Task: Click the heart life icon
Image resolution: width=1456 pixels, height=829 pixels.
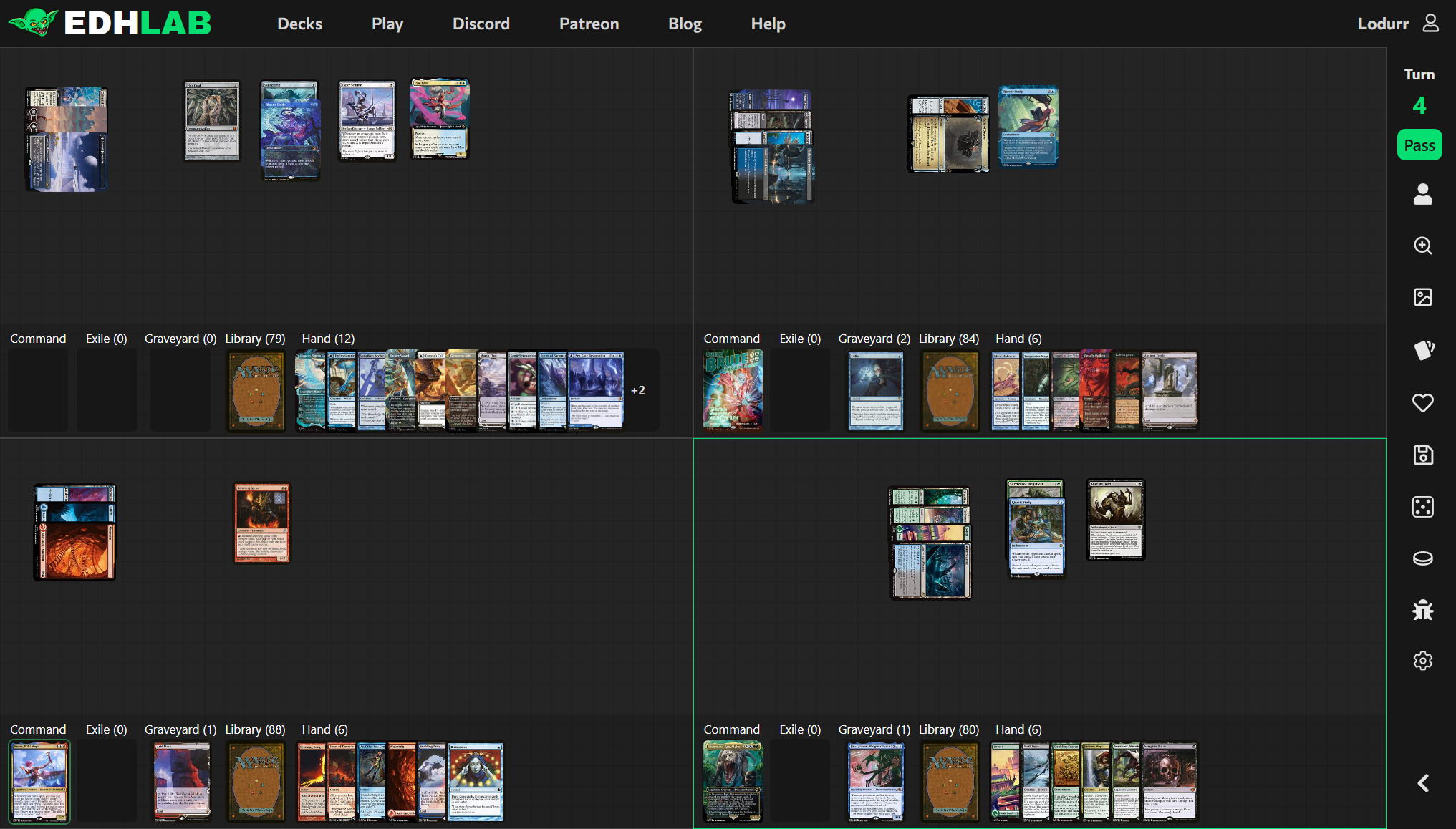Action: (1422, 402)
